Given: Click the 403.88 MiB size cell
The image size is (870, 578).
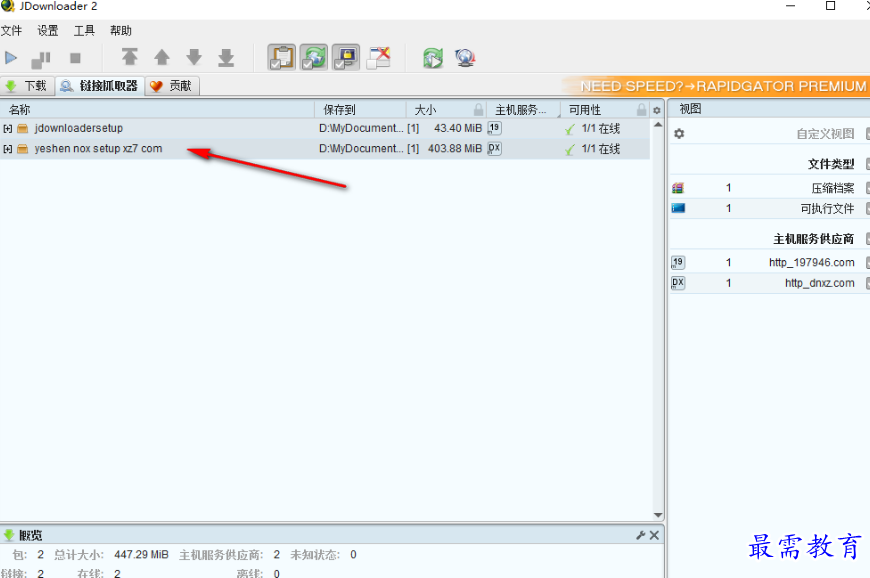Looking at the screenshot, I should click(455, 149).
